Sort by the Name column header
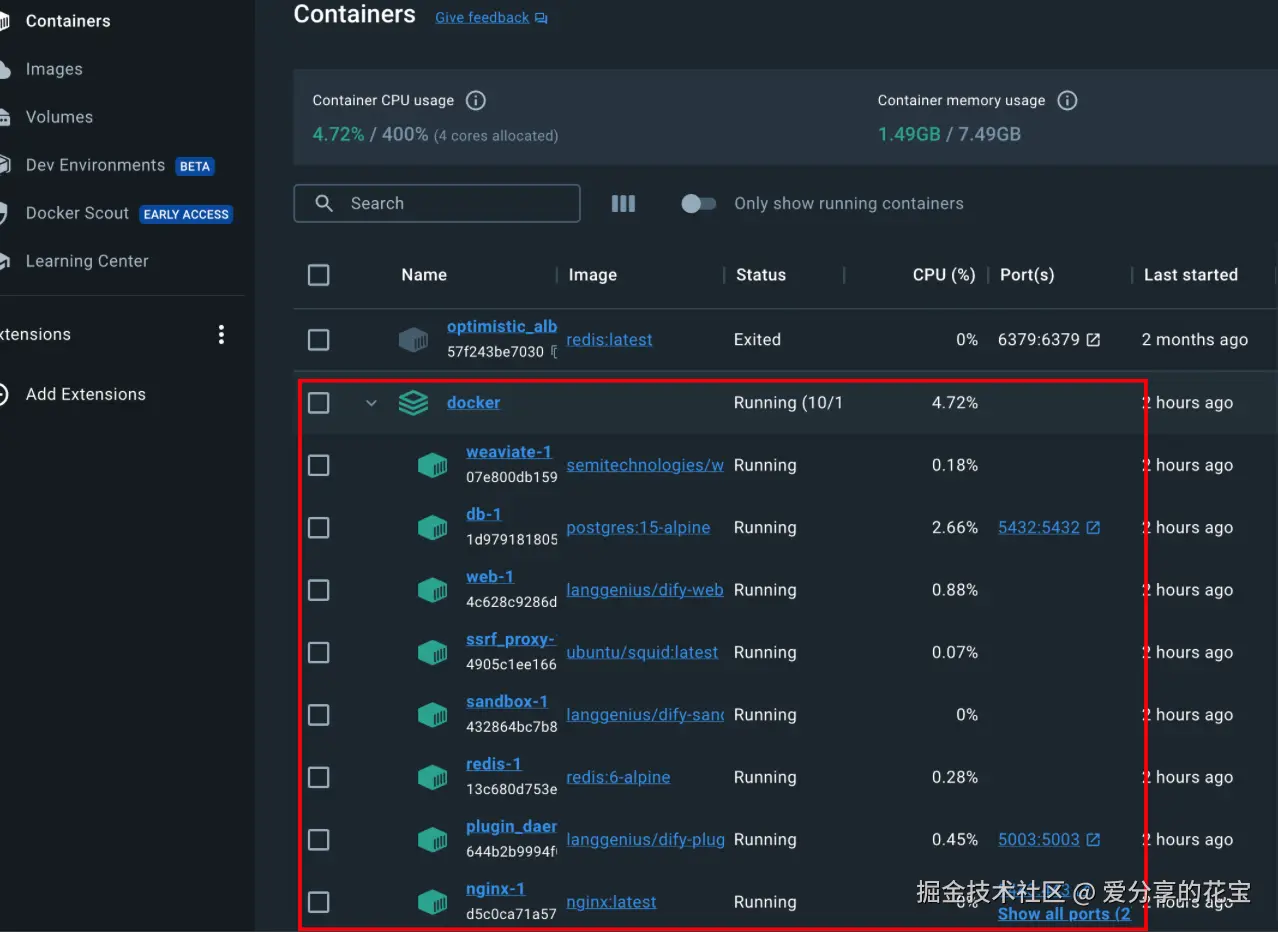 424,275
